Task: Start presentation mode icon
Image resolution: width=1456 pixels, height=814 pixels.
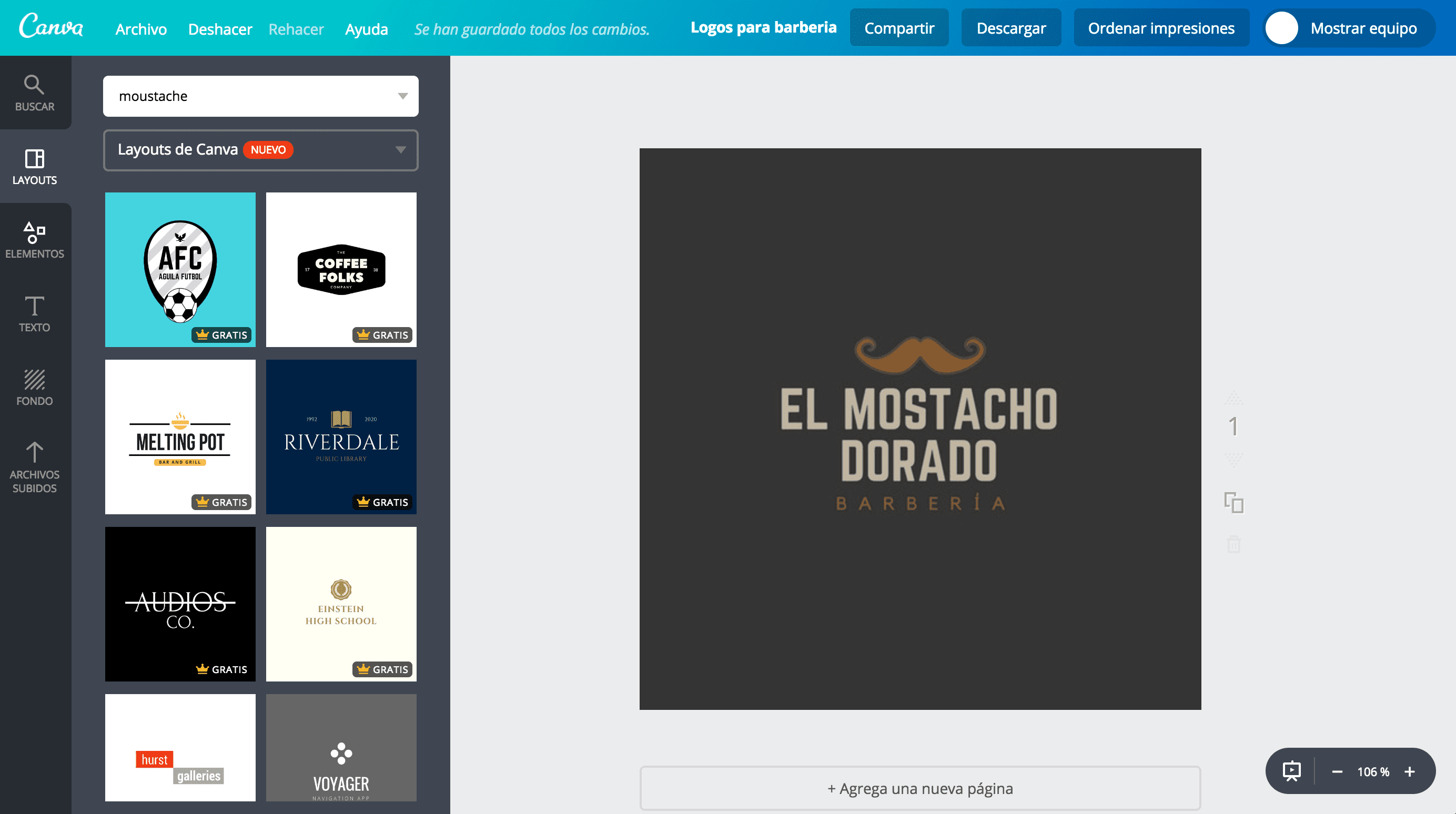Action: tap(1291, 771)
